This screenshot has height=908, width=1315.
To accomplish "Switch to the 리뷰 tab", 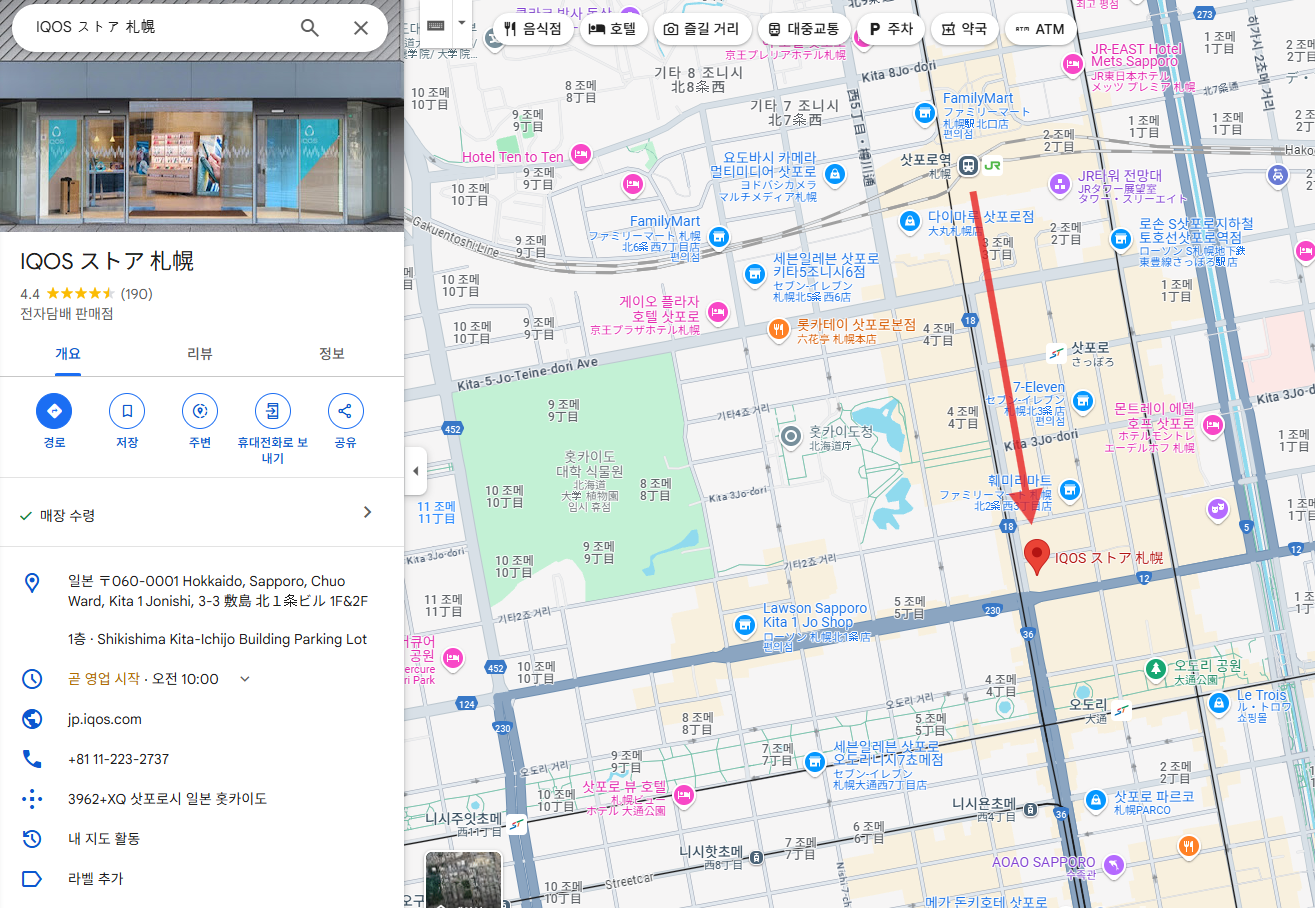I will click(x=200, y=353).
